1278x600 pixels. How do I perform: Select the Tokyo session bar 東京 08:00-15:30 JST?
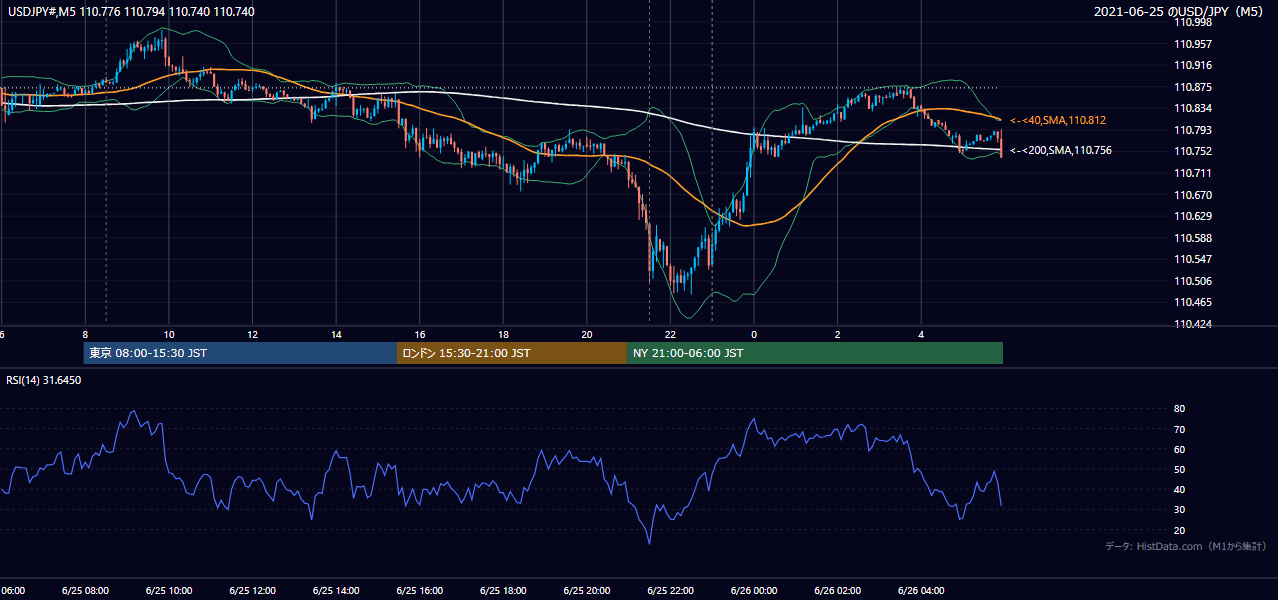pyautogui.click(x=240, y=353)
